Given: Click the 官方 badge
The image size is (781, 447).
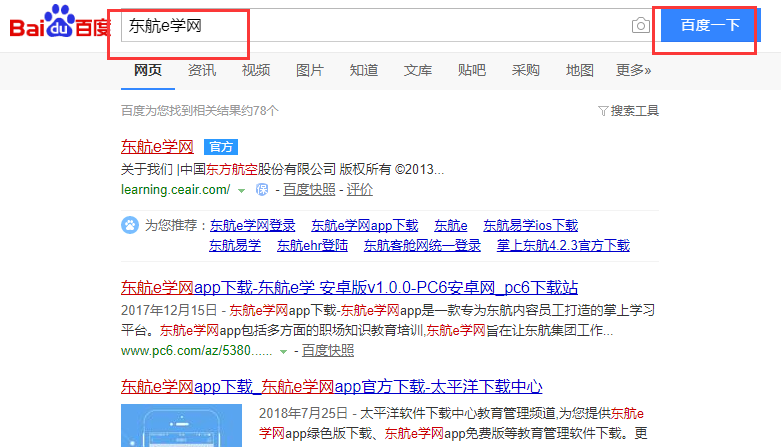Looking at the screenshot, I should [x=221, y=147].
